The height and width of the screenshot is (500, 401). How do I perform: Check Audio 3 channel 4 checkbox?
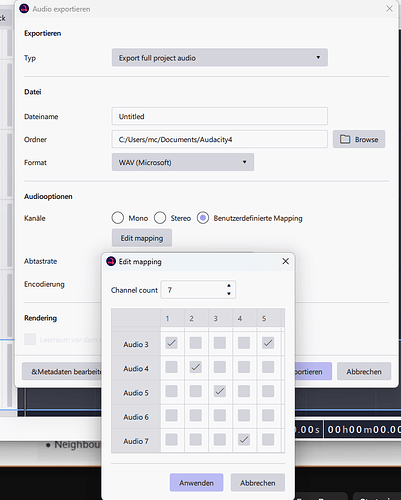pos(244,343)
